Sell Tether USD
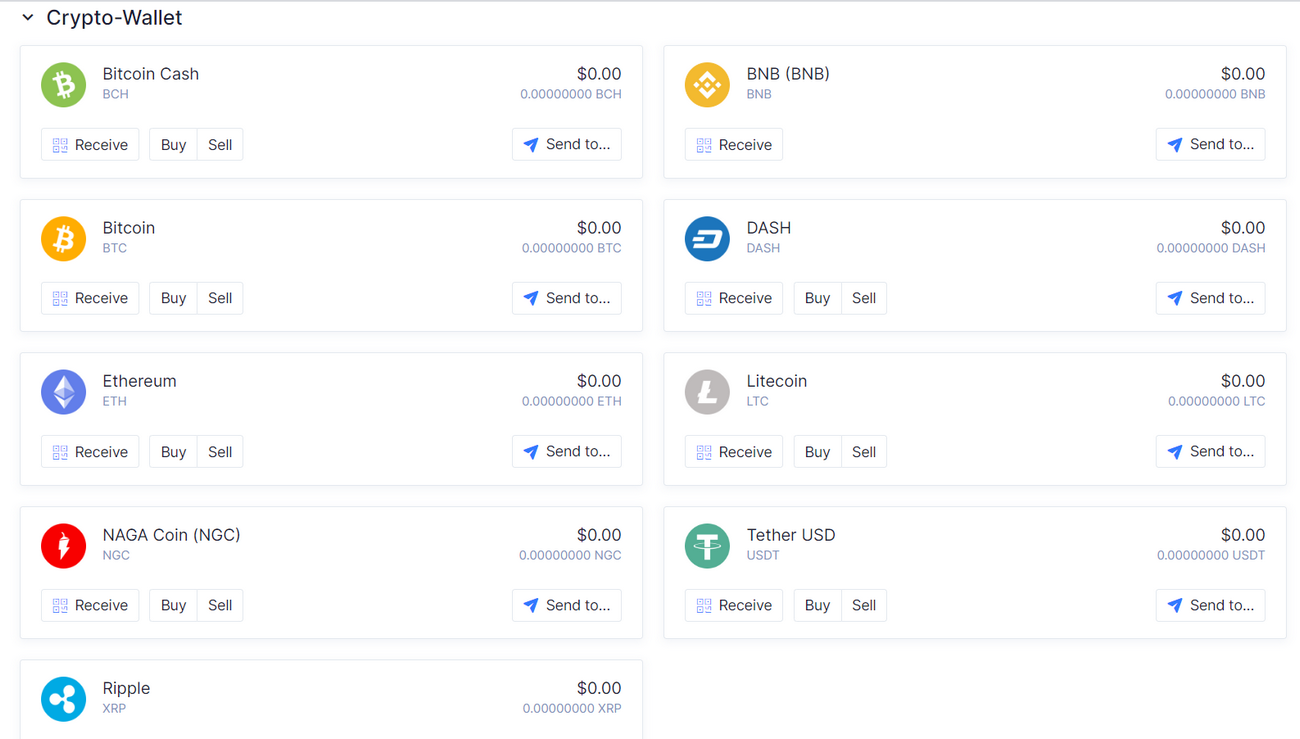This screenshot has height=739, width=1300. tap(864, 605)
